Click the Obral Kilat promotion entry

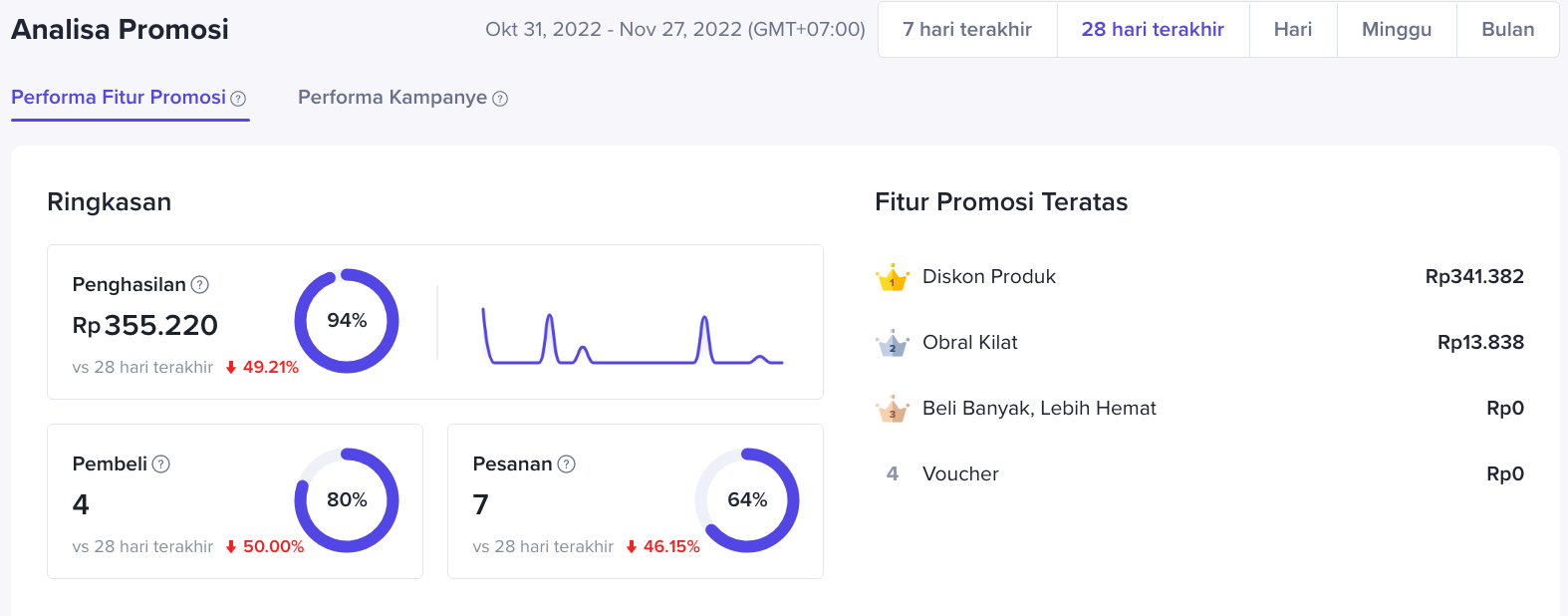click(970, 343)
